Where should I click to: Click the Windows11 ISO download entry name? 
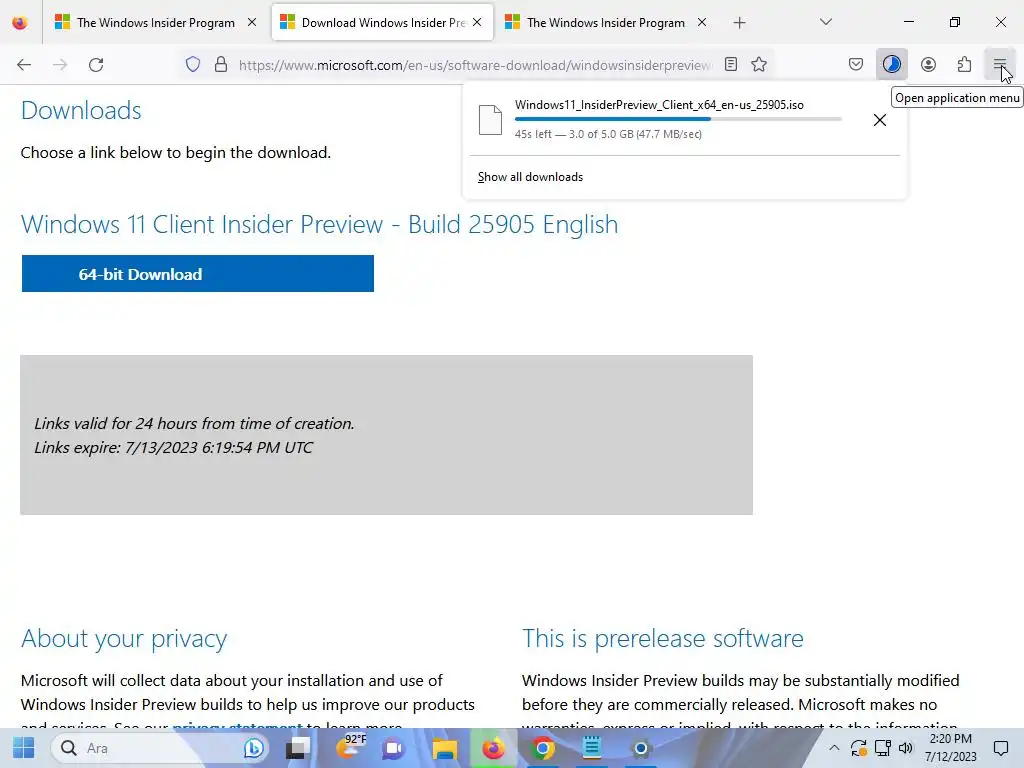pyautogui.click(x=659, y=104)
